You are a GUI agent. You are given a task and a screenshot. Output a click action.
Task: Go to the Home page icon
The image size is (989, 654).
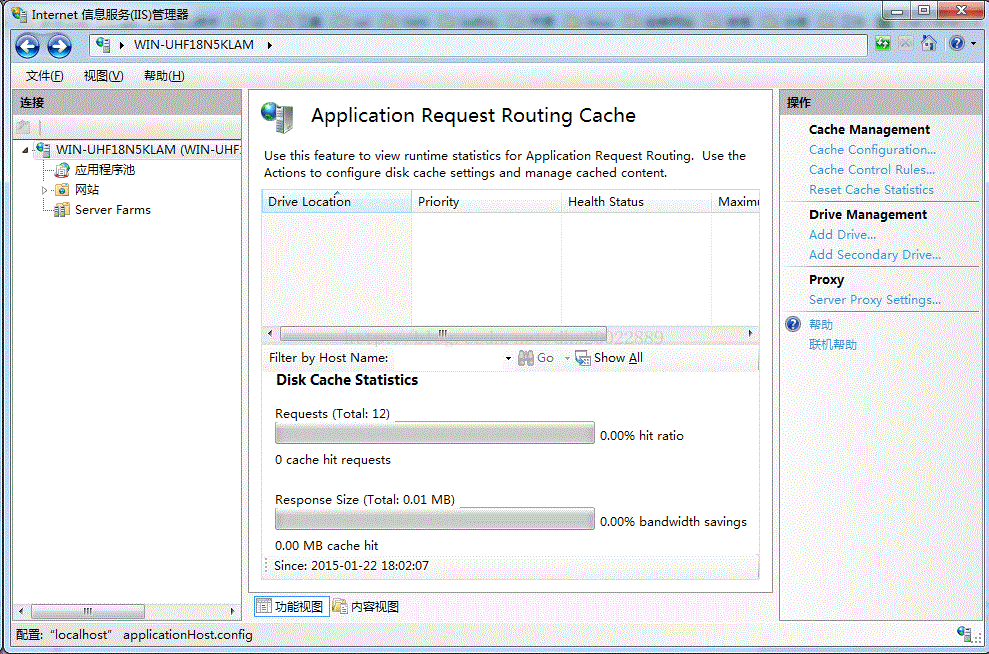coord(928,44)
